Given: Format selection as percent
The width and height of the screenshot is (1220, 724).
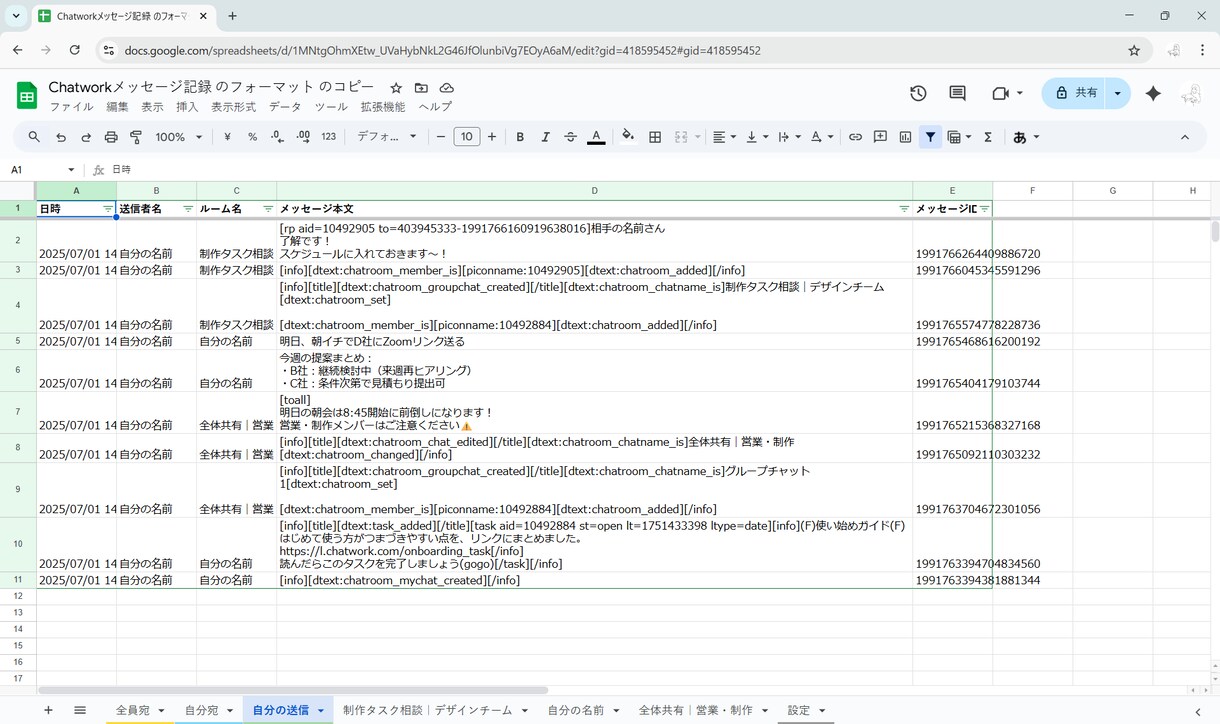Looking at the screenshot, I should tap(252, 137).
